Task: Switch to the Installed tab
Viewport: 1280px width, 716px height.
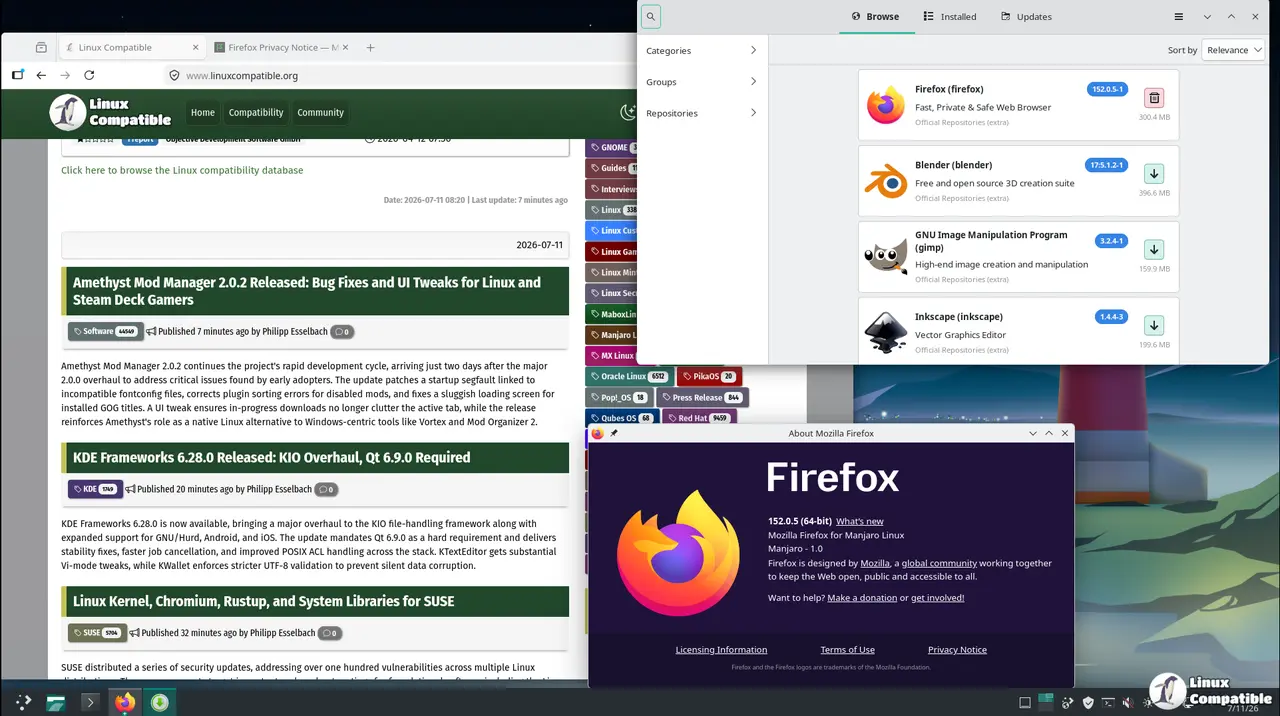Action: pyautogui.click(x=949, y=17)
